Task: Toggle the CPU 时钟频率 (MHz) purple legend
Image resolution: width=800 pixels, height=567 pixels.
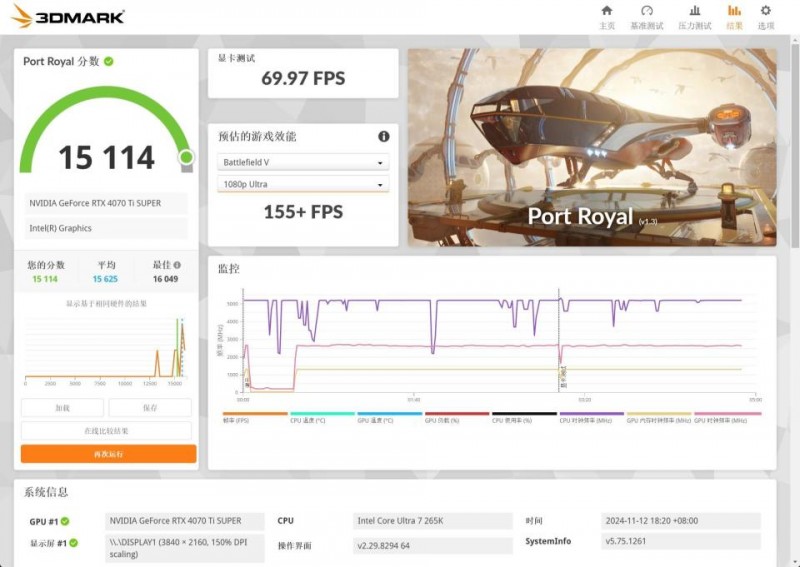Action: [592, 417]
